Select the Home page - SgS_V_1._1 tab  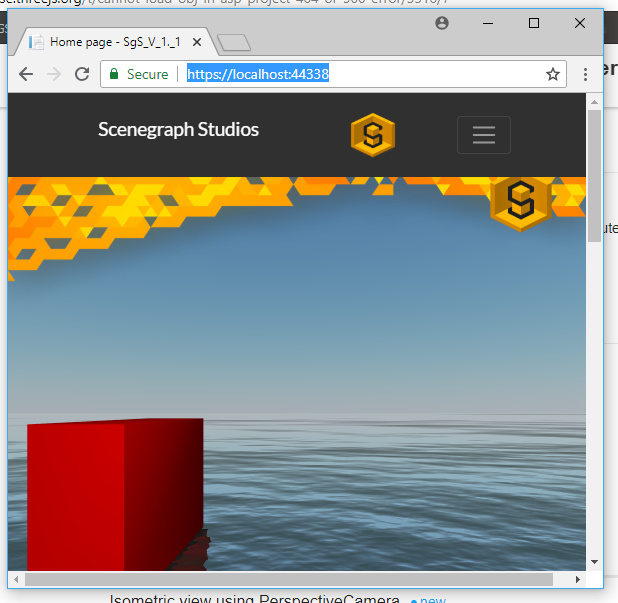[x=110, y=42]
